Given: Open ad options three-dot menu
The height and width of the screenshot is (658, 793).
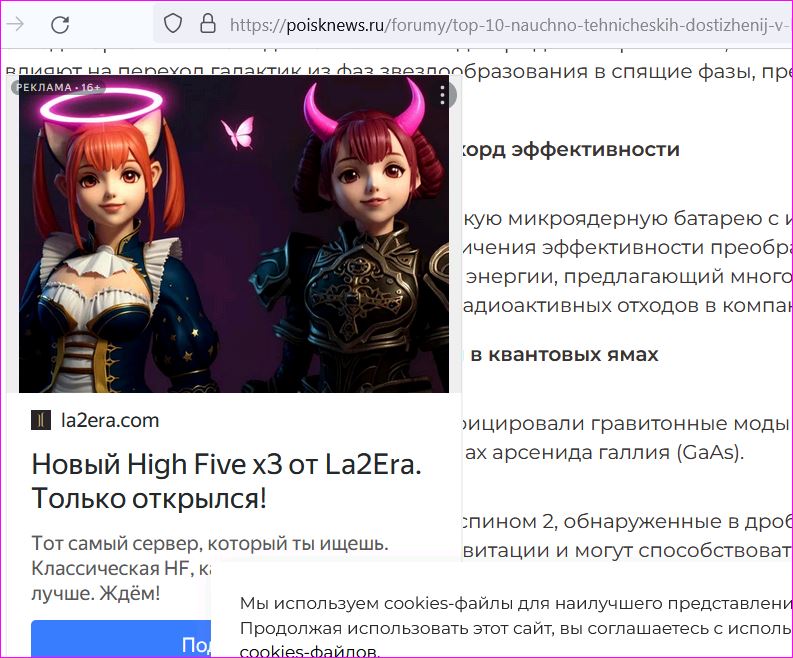Looking at the screenshot, I should point(443,95).
